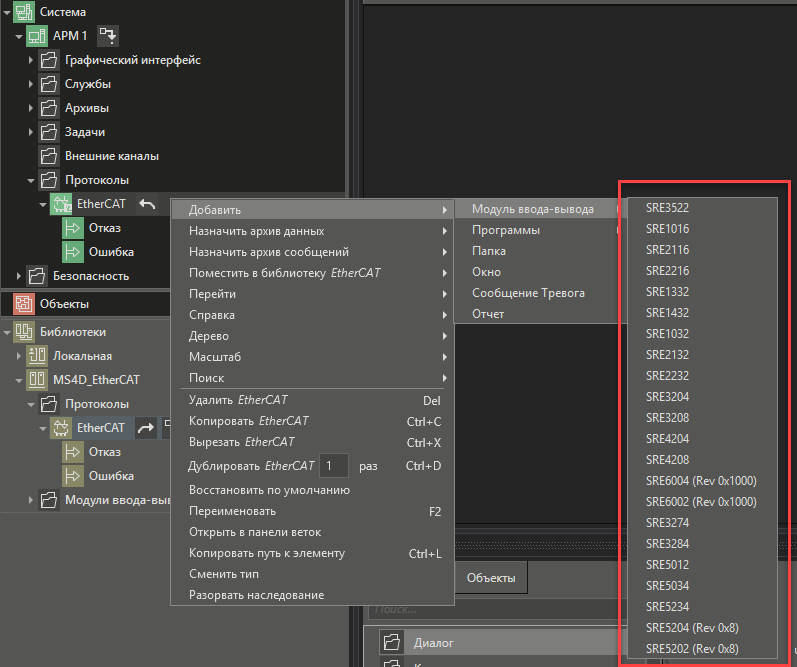Screen dimensions: 797x667
Task: Click the Службы folder icon
Action: (49, 84)
